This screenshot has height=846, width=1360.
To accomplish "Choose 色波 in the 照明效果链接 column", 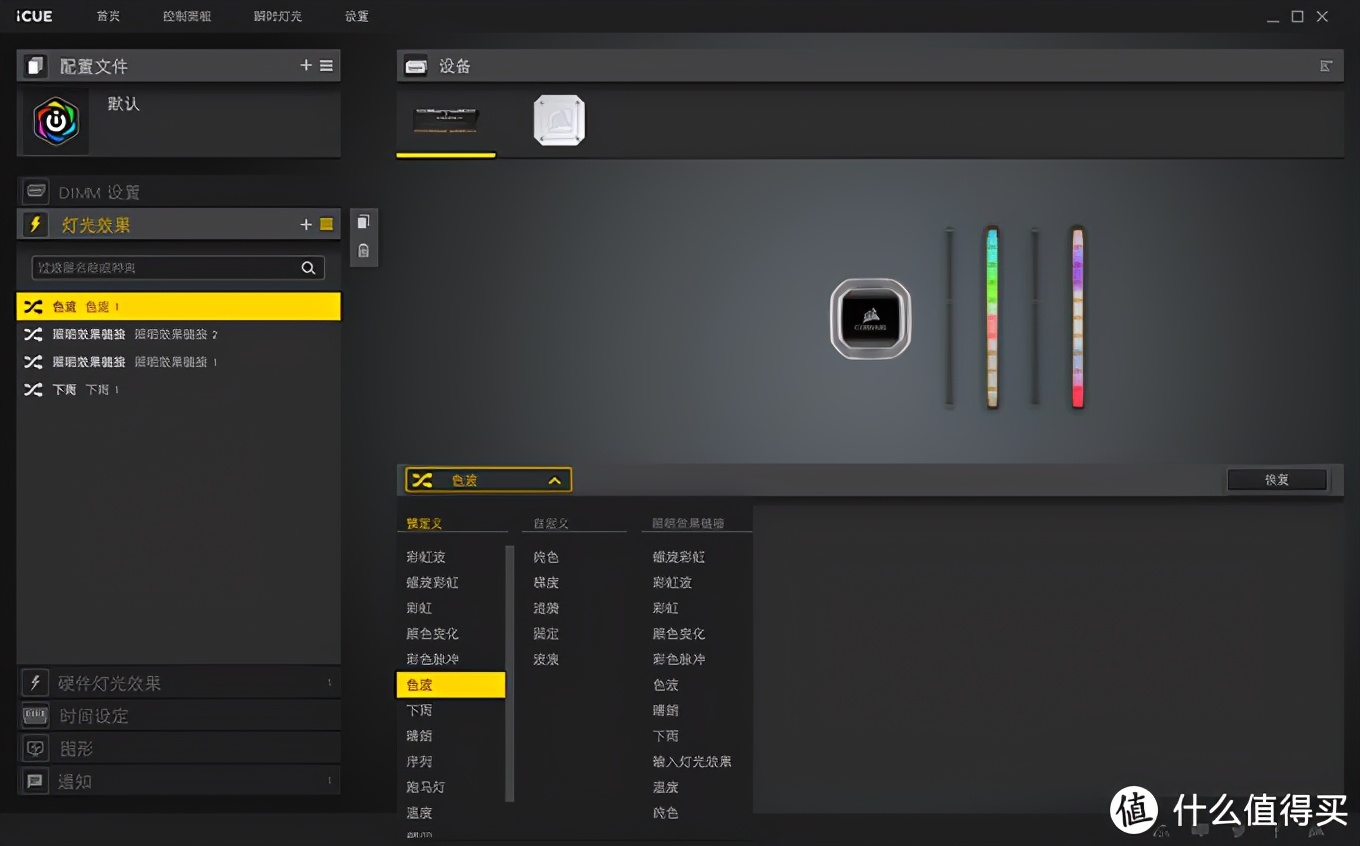I will pyautogui.click(x=665, y=685).
